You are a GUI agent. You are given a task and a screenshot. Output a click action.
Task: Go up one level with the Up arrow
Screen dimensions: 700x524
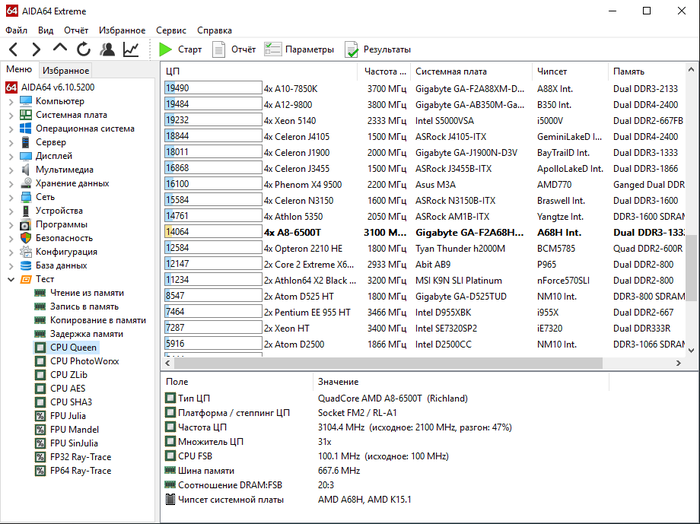[60, 48]
